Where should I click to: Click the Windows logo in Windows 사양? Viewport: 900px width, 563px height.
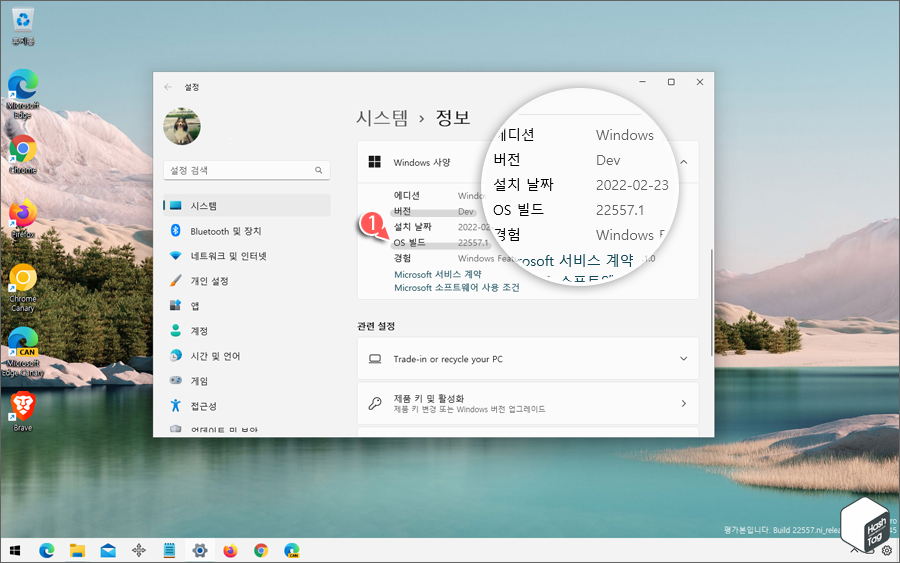point(375,162)
